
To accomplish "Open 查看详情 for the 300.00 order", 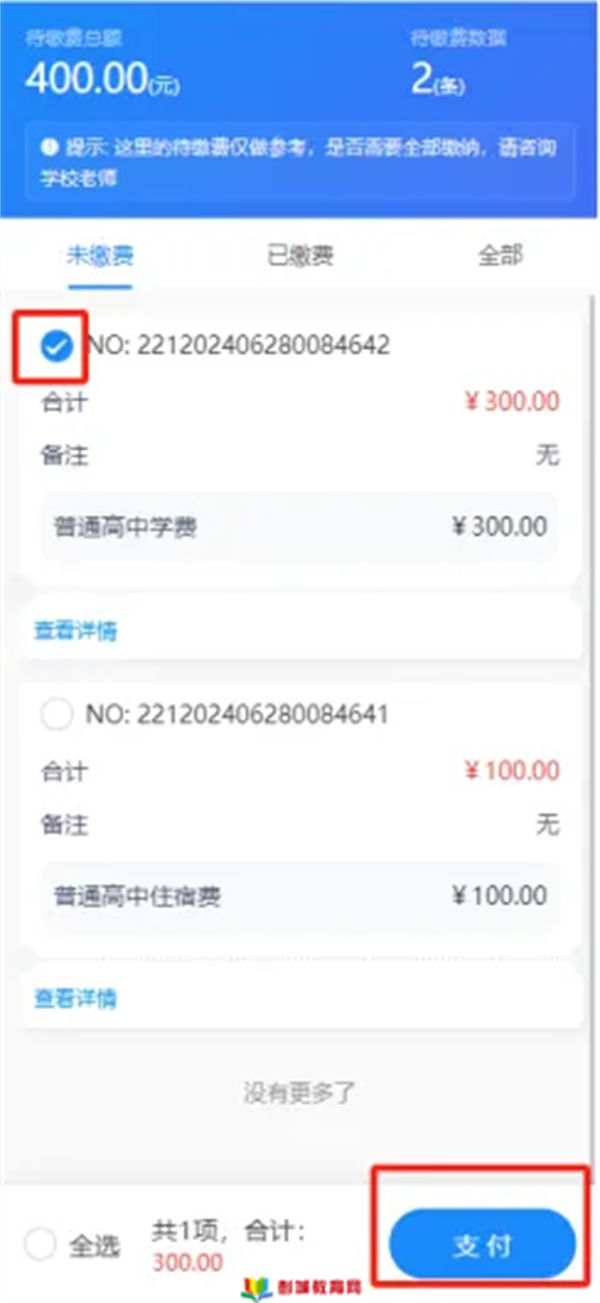I will click(x=76, y=631).
